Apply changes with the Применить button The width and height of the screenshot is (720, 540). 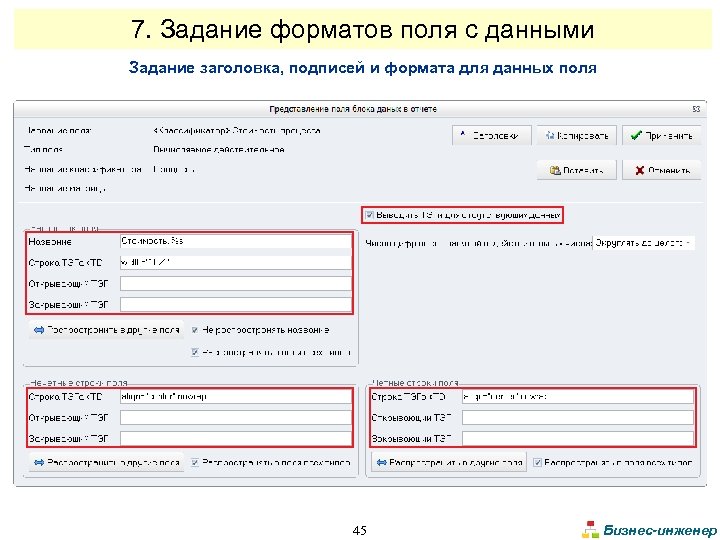(662, 135)
